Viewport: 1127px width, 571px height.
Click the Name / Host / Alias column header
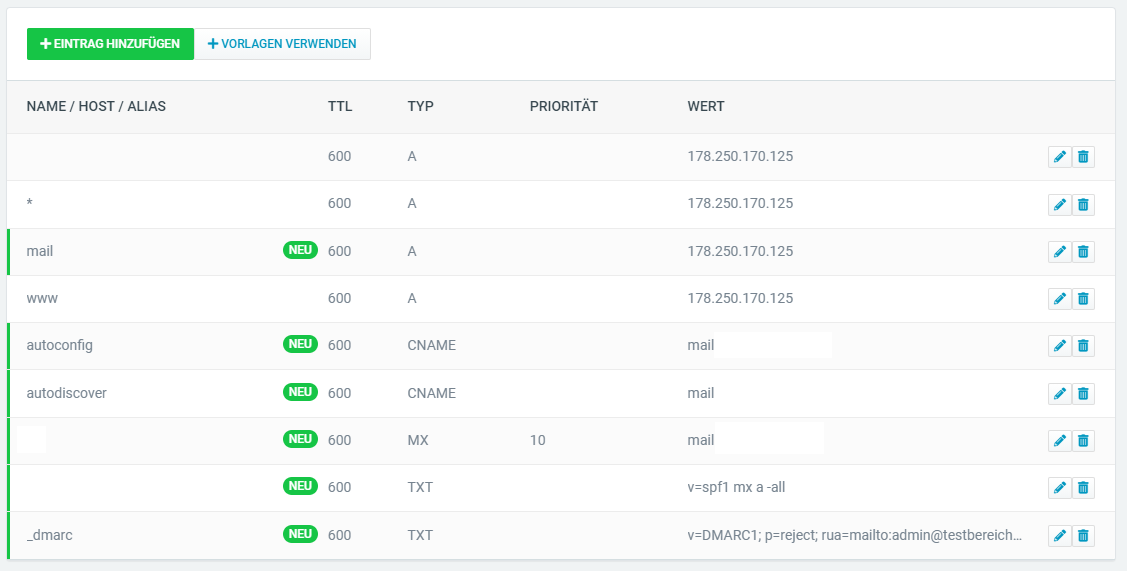tap(96, 107)
